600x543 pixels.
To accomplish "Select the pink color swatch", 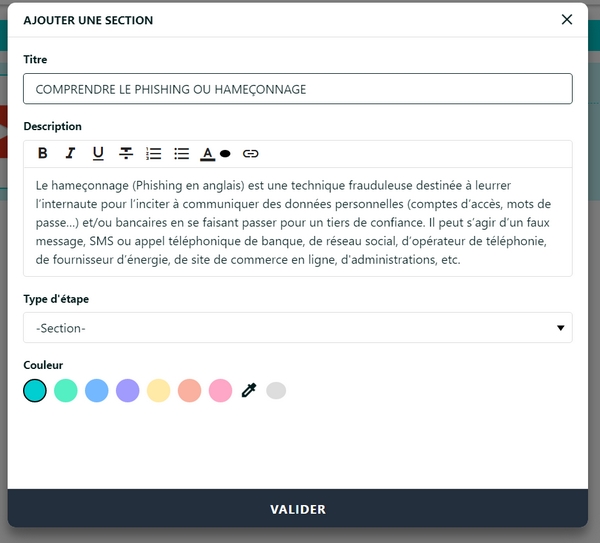I will click(x=220, y=391).
